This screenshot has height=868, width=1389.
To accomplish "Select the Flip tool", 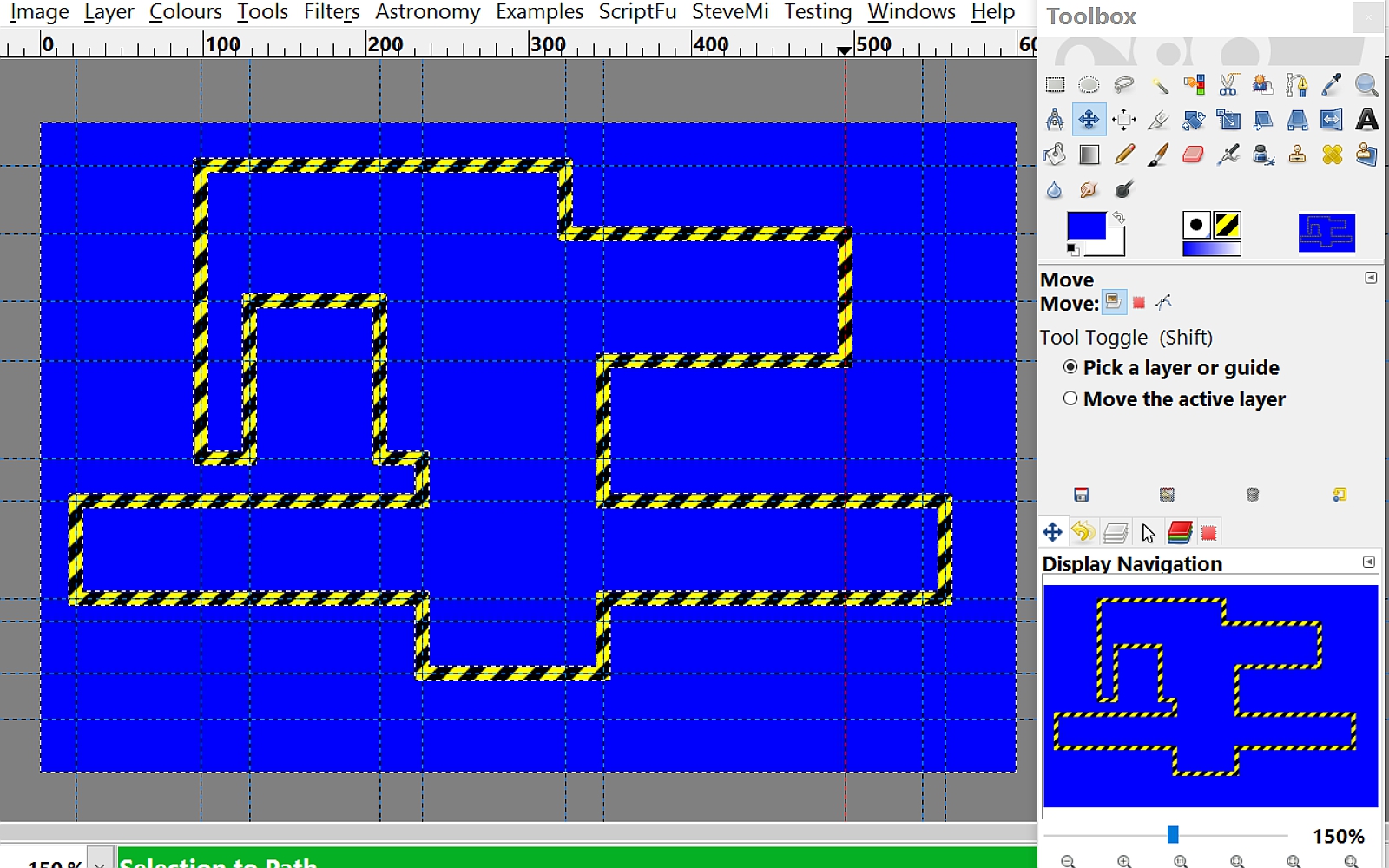I will tap(1332, 120).
